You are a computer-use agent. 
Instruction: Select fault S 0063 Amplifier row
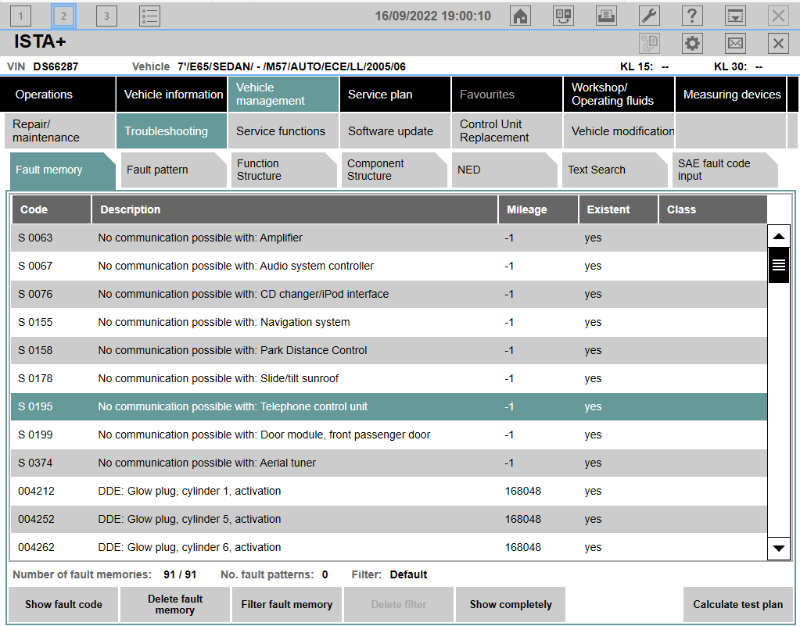point(389,238)
